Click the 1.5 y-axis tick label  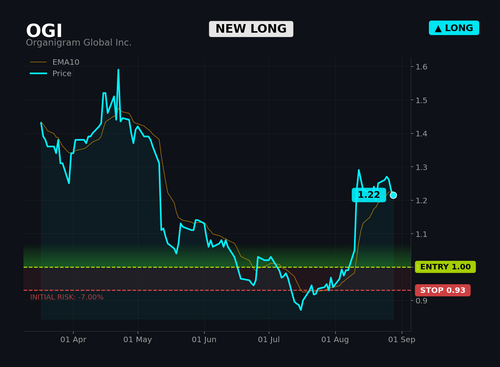[421, 100]
